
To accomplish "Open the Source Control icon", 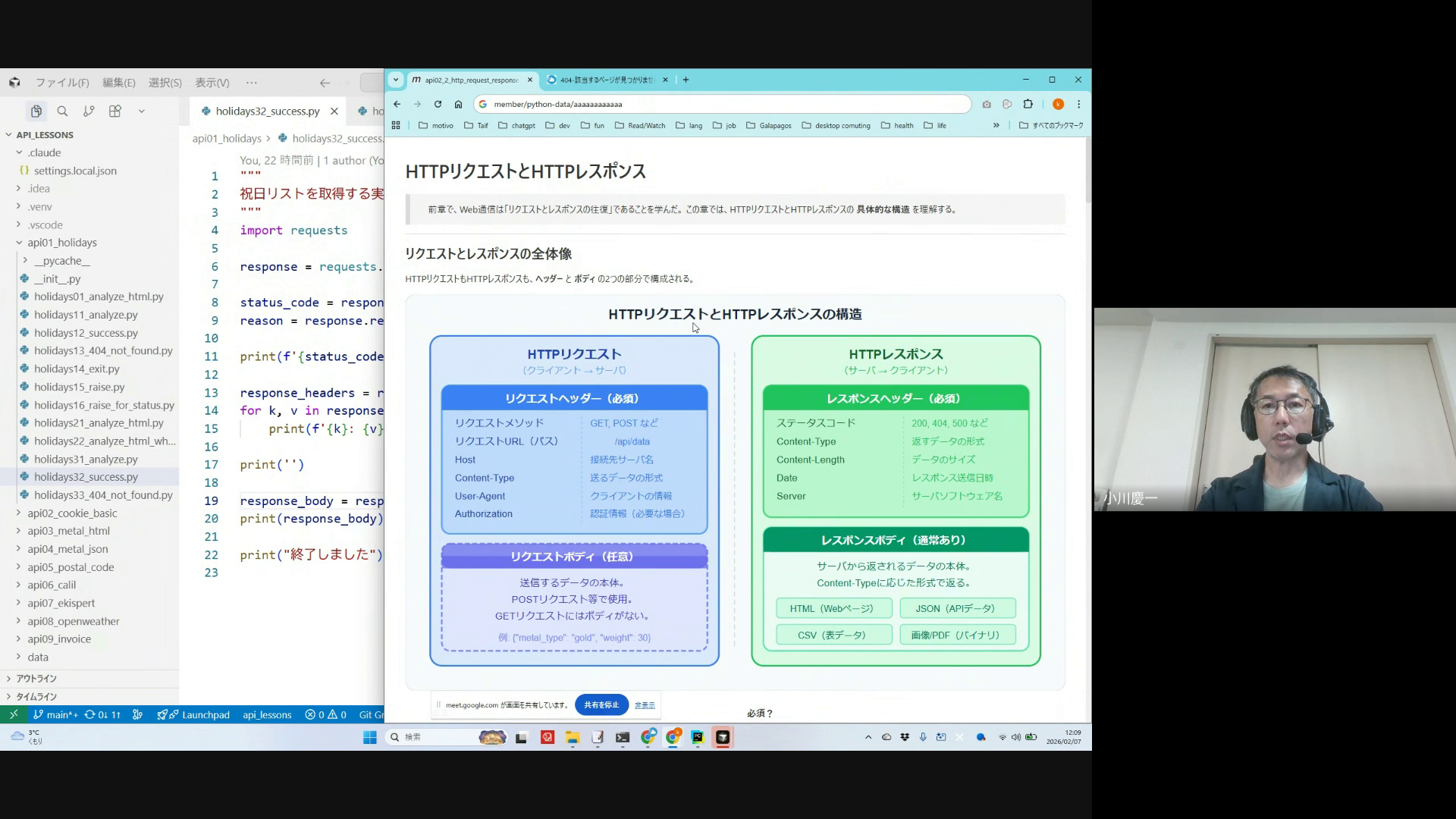I will 89,111.
